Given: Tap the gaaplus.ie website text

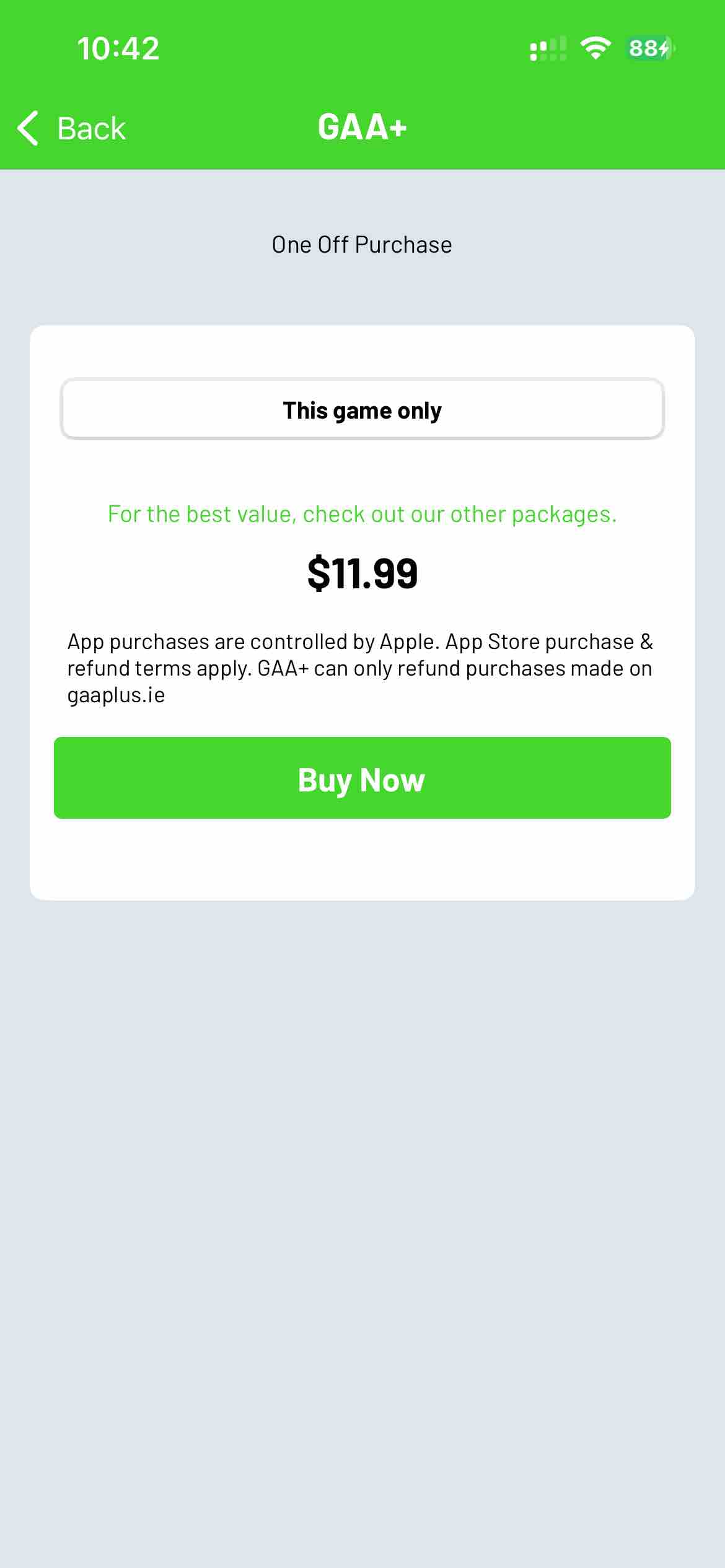Looking at the screenshot, I should coord(116,695).
